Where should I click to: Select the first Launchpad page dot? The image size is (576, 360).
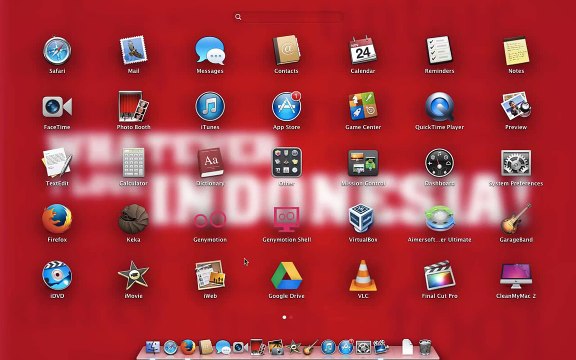point(284,317)
